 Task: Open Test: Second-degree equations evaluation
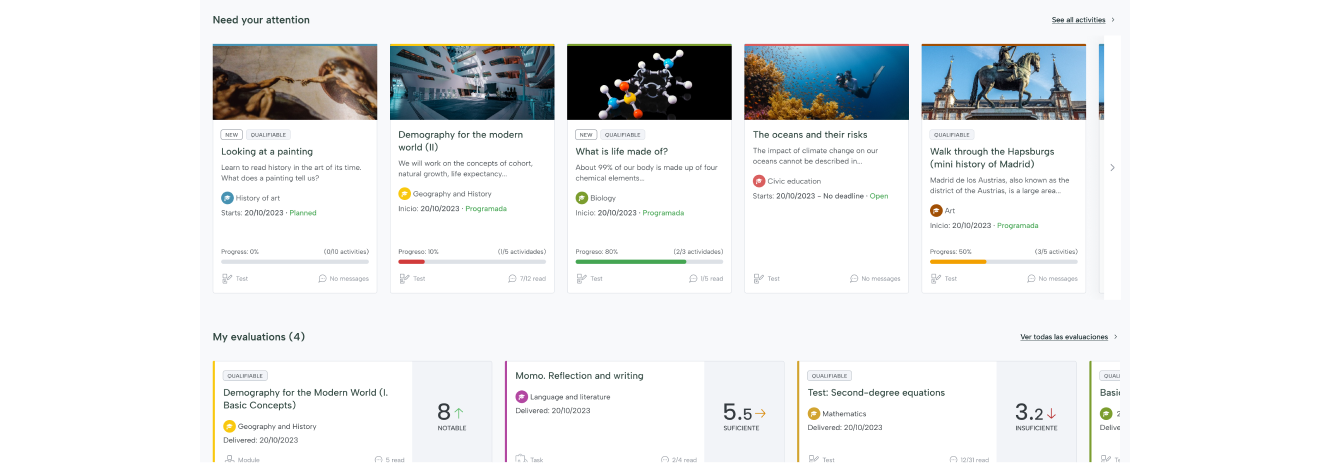point(875,392)
